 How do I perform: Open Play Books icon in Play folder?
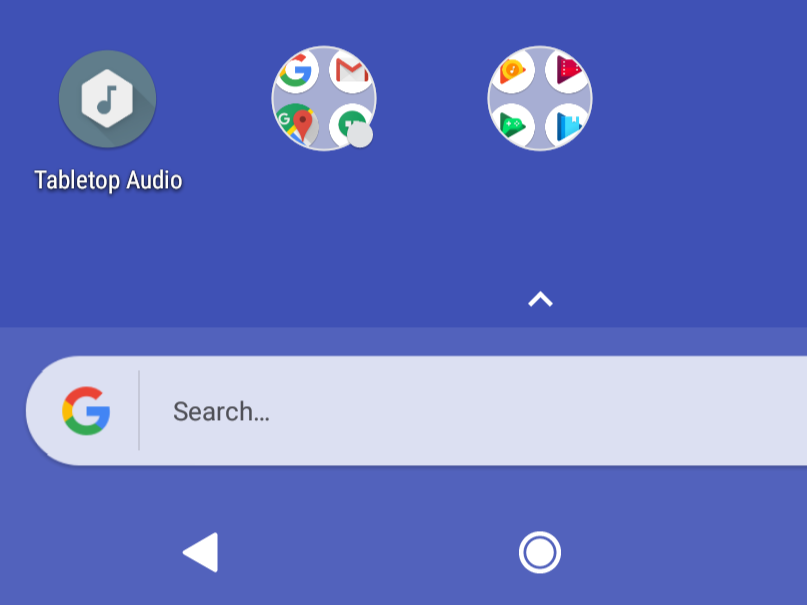567,125
